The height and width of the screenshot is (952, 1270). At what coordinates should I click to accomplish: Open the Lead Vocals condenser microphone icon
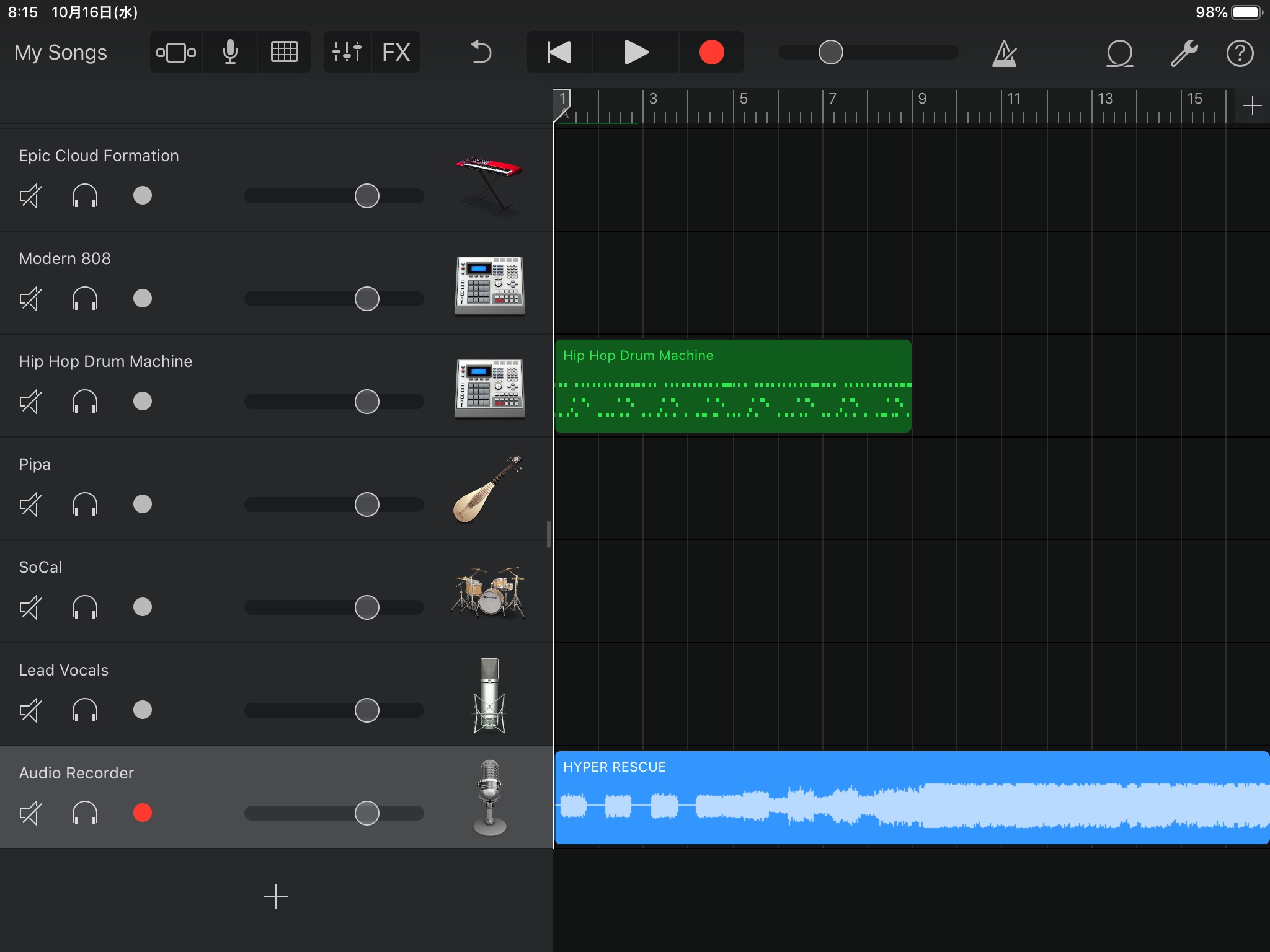tap(490, 695)
